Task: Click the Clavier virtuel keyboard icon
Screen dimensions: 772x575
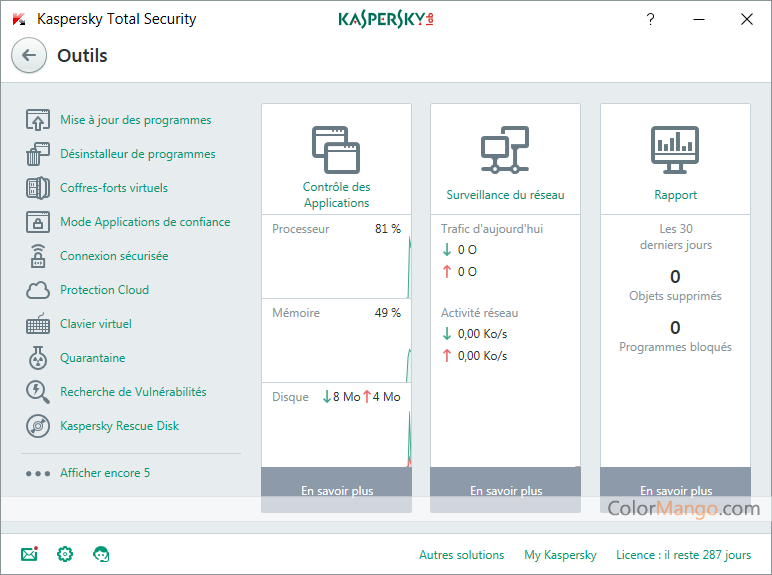Action: point(38,323)
